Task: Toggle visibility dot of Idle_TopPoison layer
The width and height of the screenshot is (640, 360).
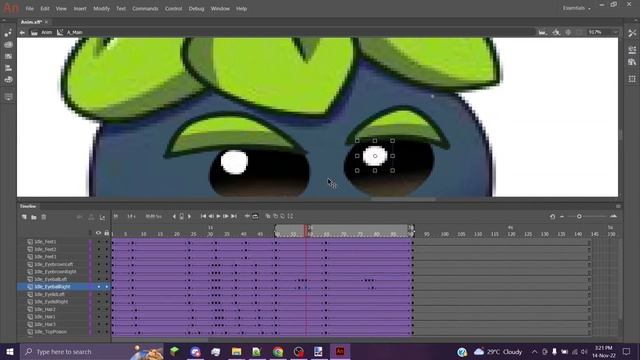Action: point(98,332)
